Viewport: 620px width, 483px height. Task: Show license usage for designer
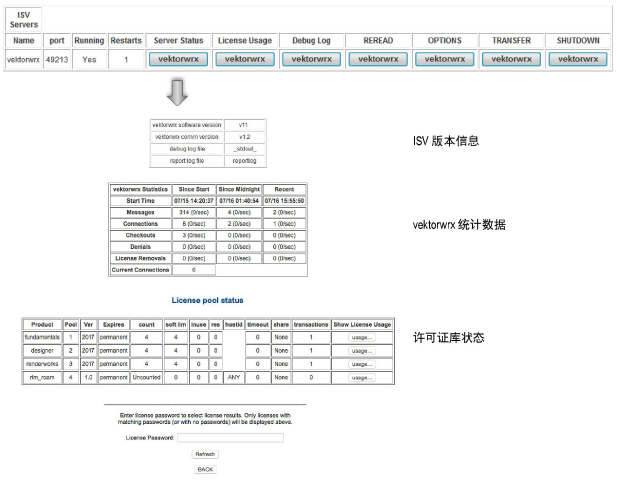[362, 351]
